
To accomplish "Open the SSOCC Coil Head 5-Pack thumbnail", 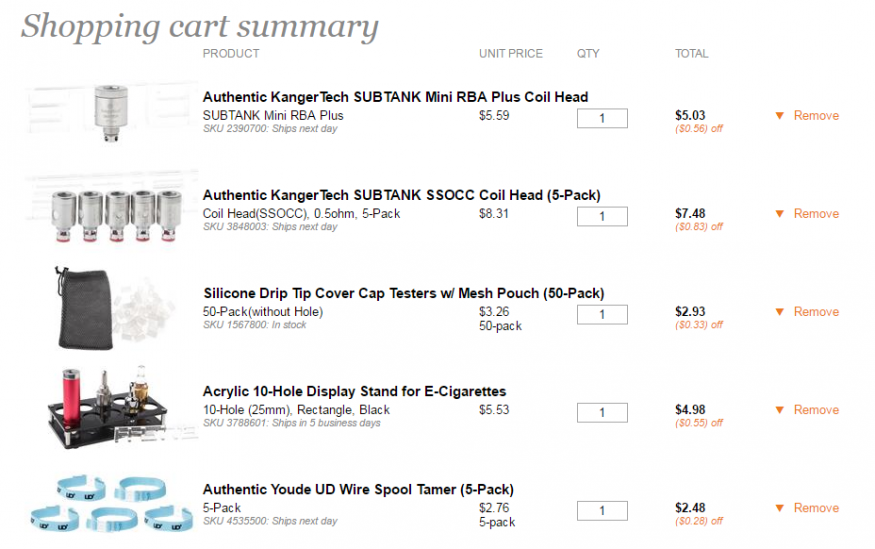I will (x=110, y=211).
